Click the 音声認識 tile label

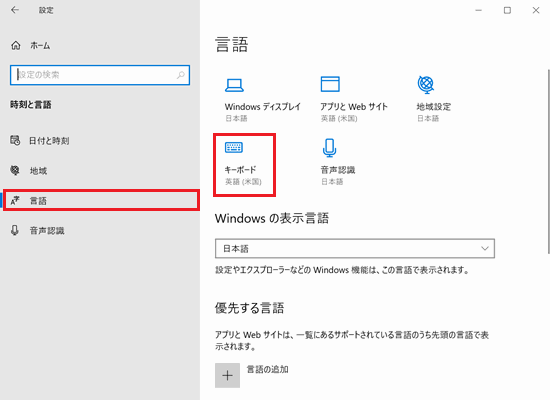click(338, 170)
